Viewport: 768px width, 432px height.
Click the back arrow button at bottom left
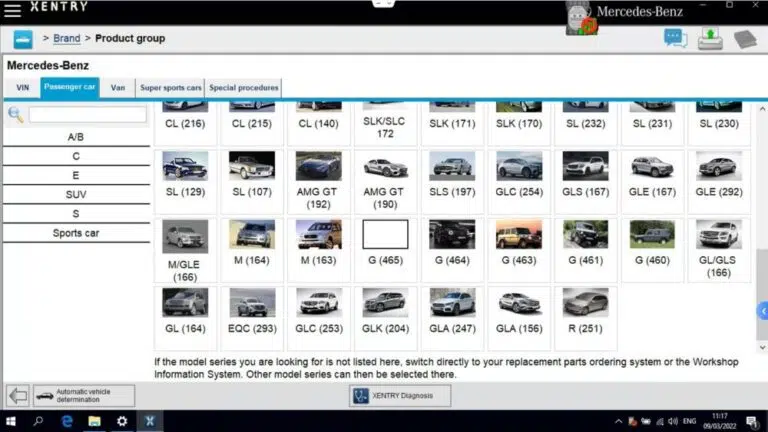tap(18, 396)
